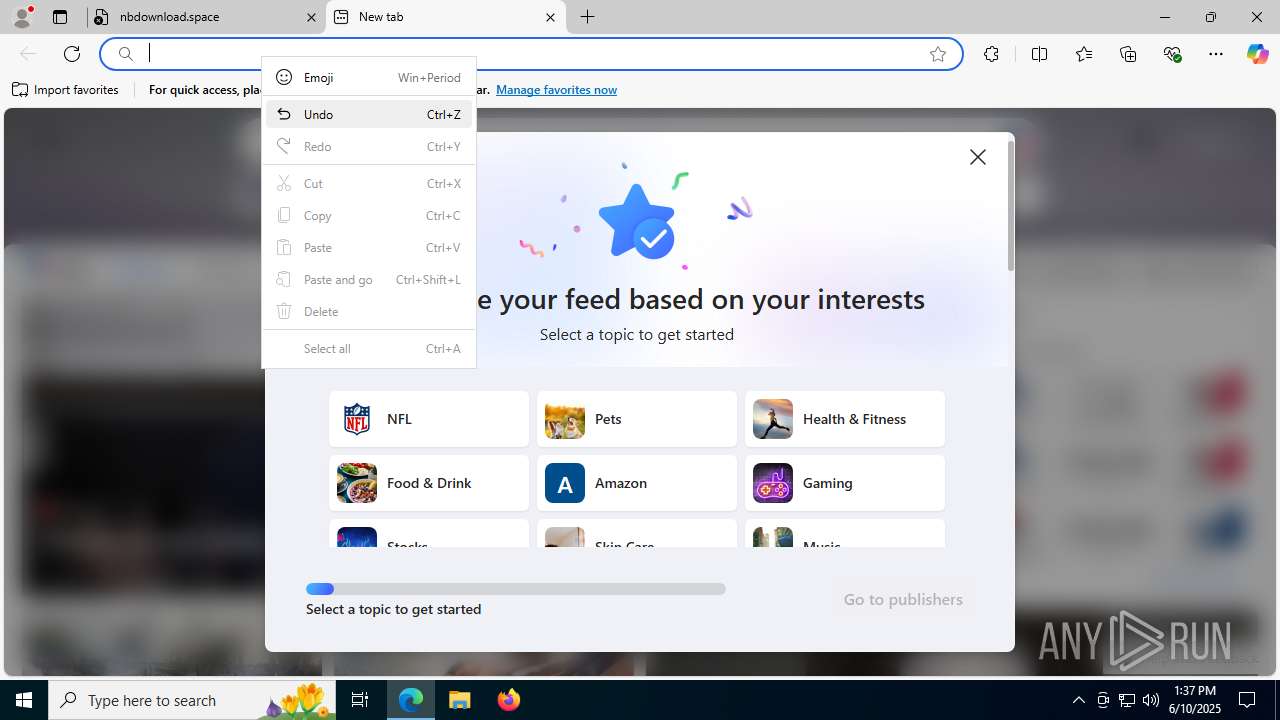Open Settings and more menu
This screenshot has width=1280, height=720.
pyautogui.click(x=1216, y=54)
